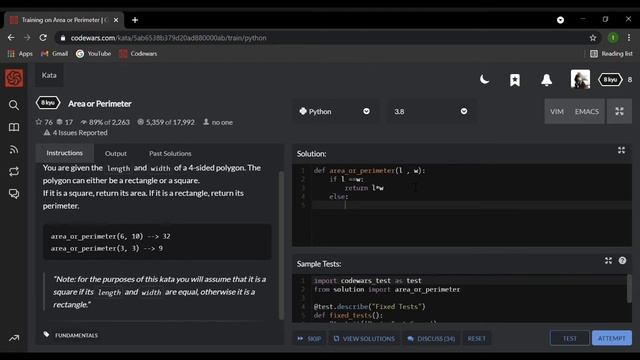Click the kumite arrows icon in sidebar
This screenshot has height=360, width=640.
click(x=14, y=171)
